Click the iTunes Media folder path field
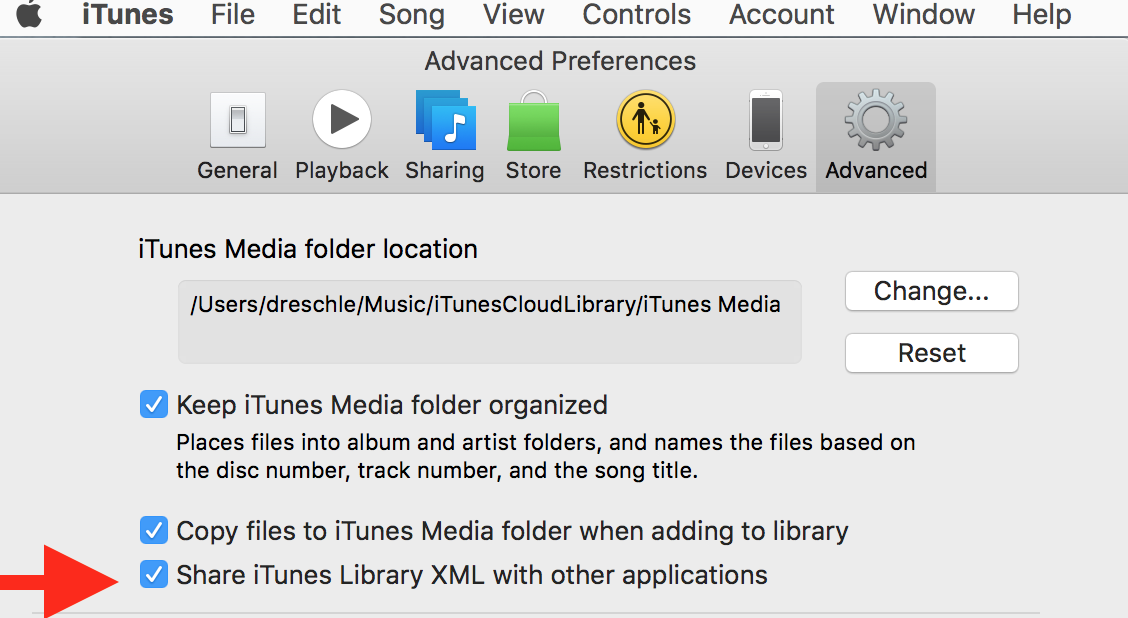 pos(489,322)
